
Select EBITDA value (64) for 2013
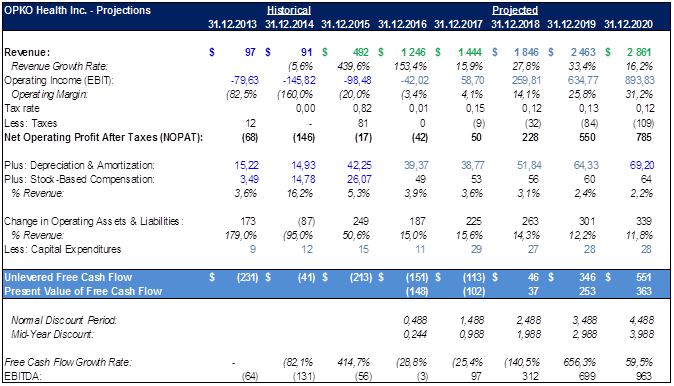pos(250,377)
